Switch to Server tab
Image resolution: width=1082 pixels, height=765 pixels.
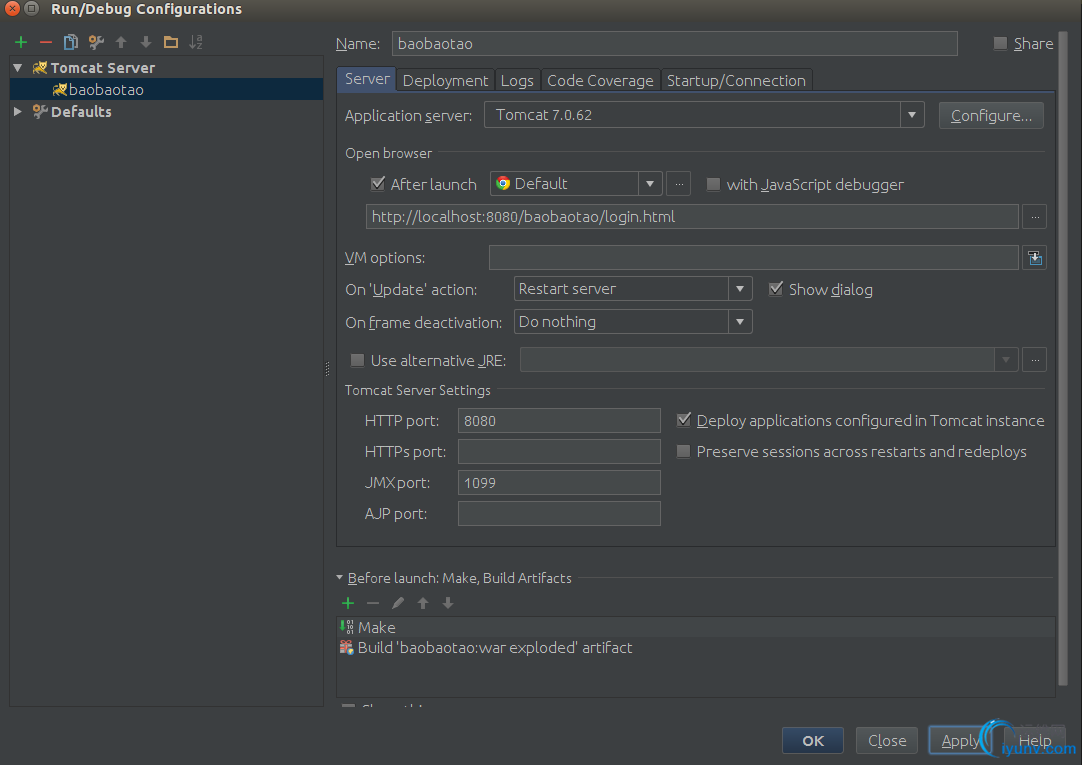click(x=367, y=79)
